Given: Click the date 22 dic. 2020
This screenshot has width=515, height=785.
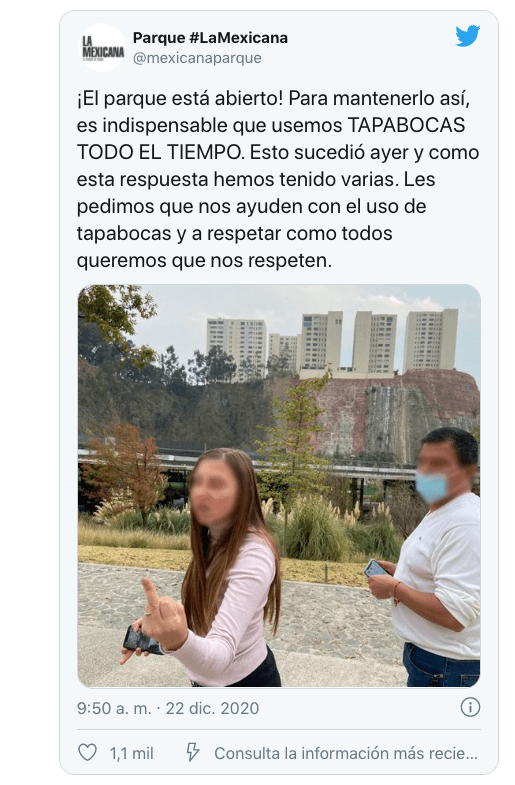Looking at the screenshot, I should [x=212, y=708].
